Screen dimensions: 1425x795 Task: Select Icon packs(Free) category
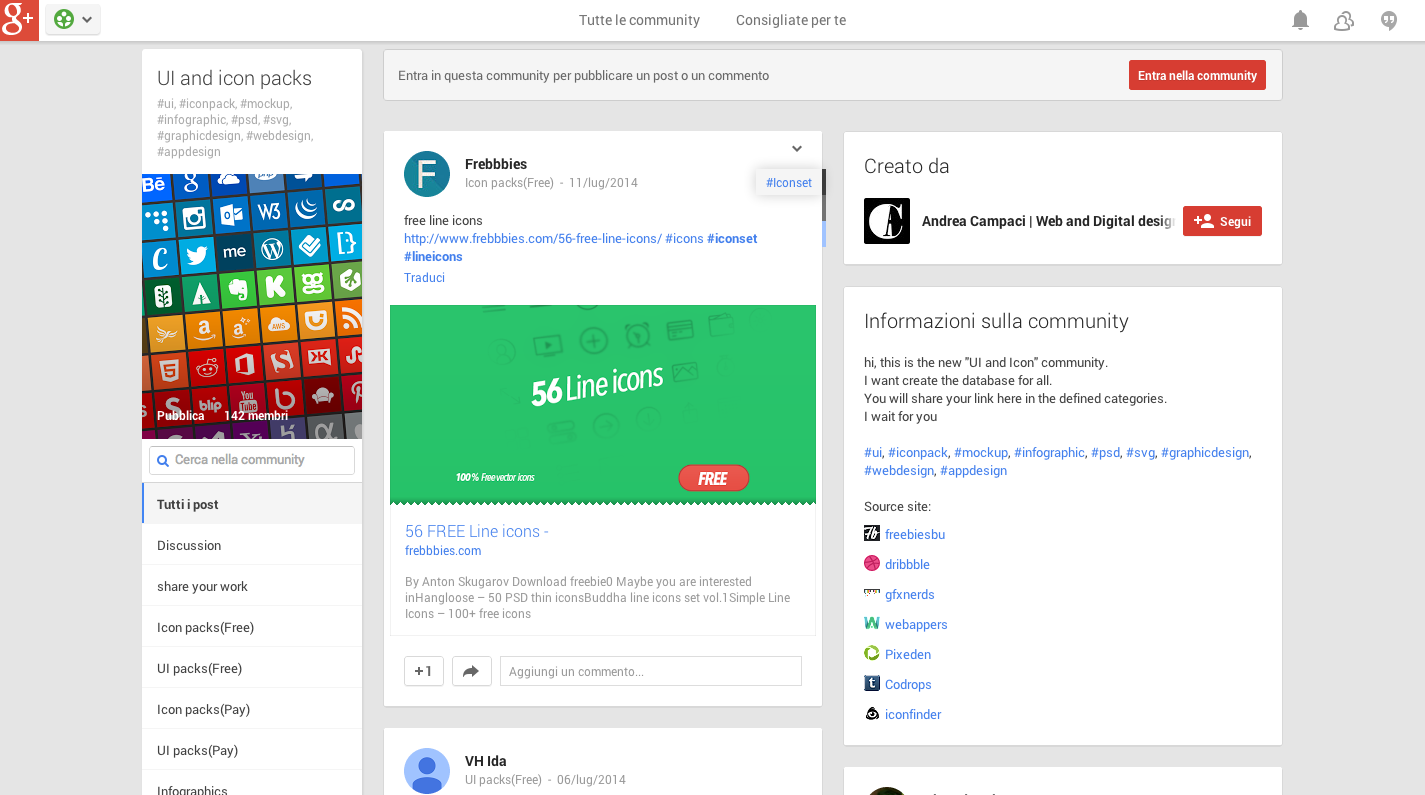[x=206, y=627]
